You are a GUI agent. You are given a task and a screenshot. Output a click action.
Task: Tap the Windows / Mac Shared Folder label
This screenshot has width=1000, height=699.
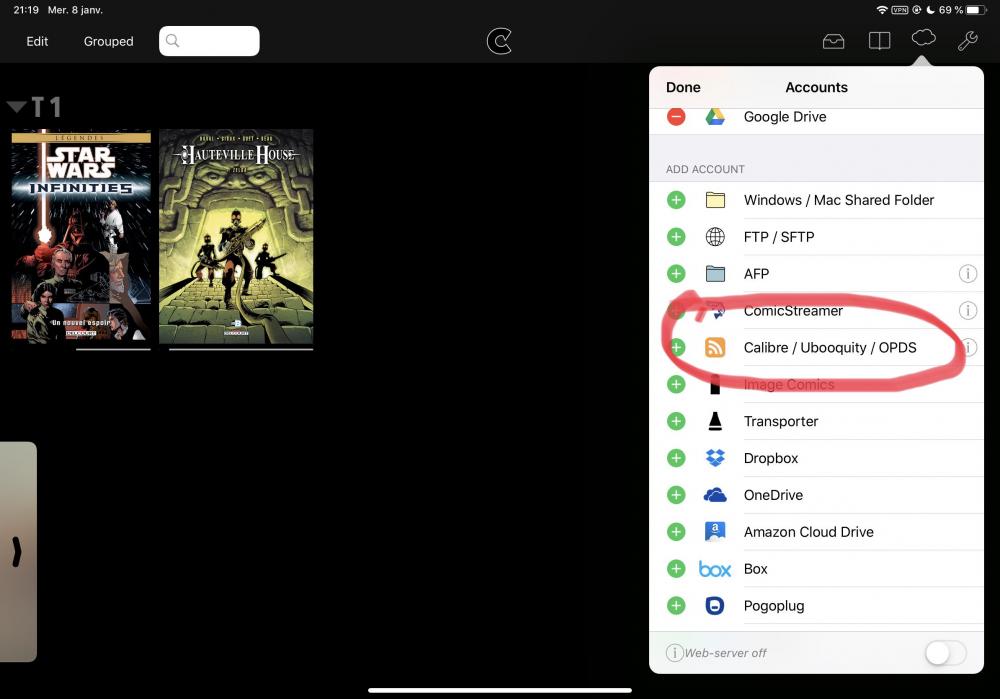[839, 200]
